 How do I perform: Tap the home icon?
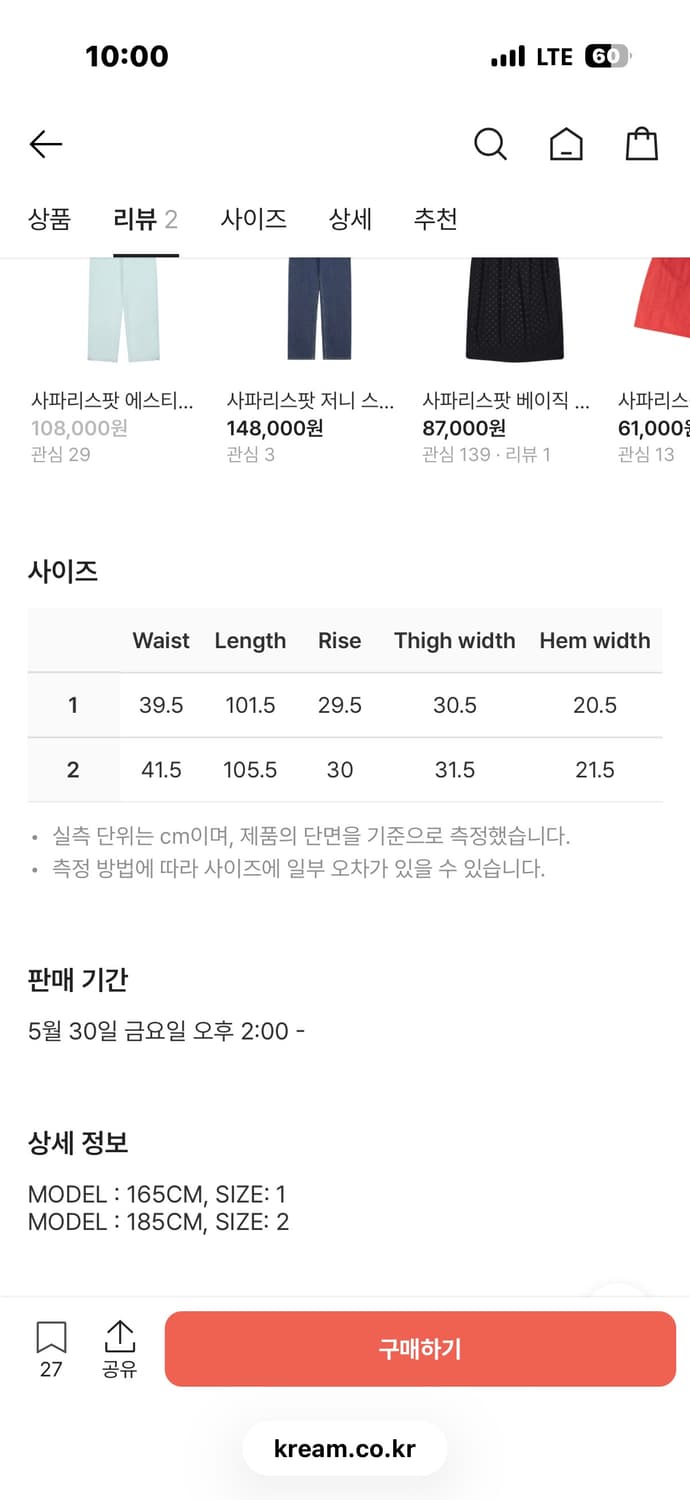566,143
